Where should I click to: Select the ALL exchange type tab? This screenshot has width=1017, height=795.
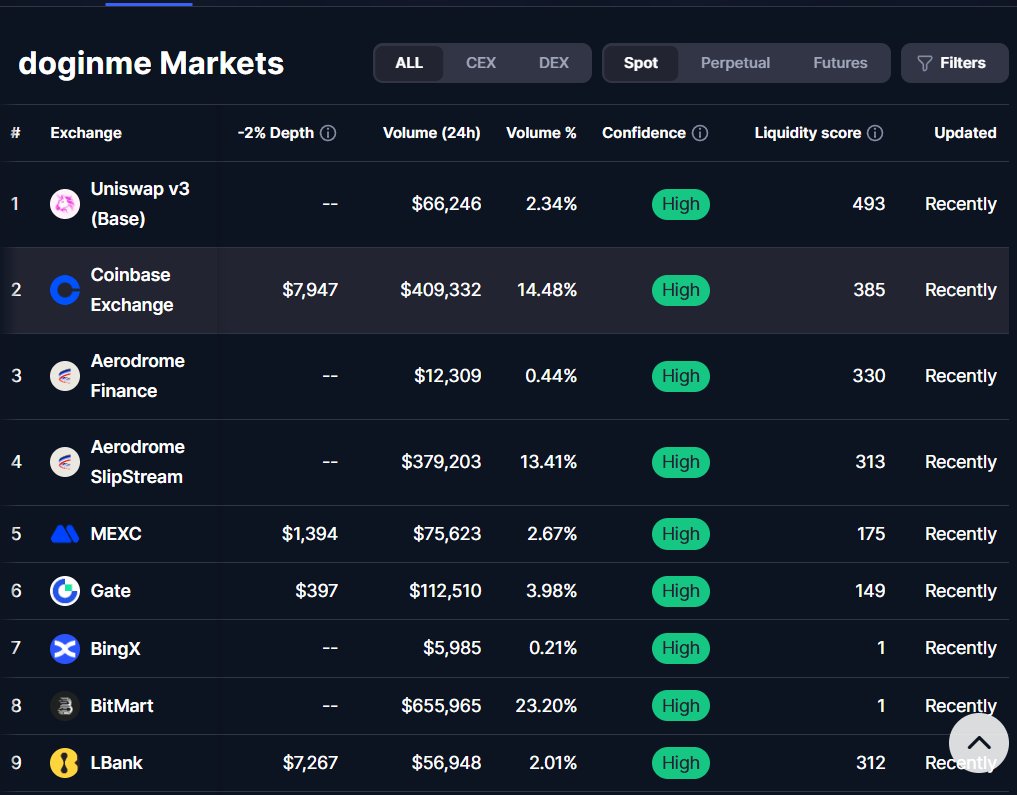click(409, 63)
